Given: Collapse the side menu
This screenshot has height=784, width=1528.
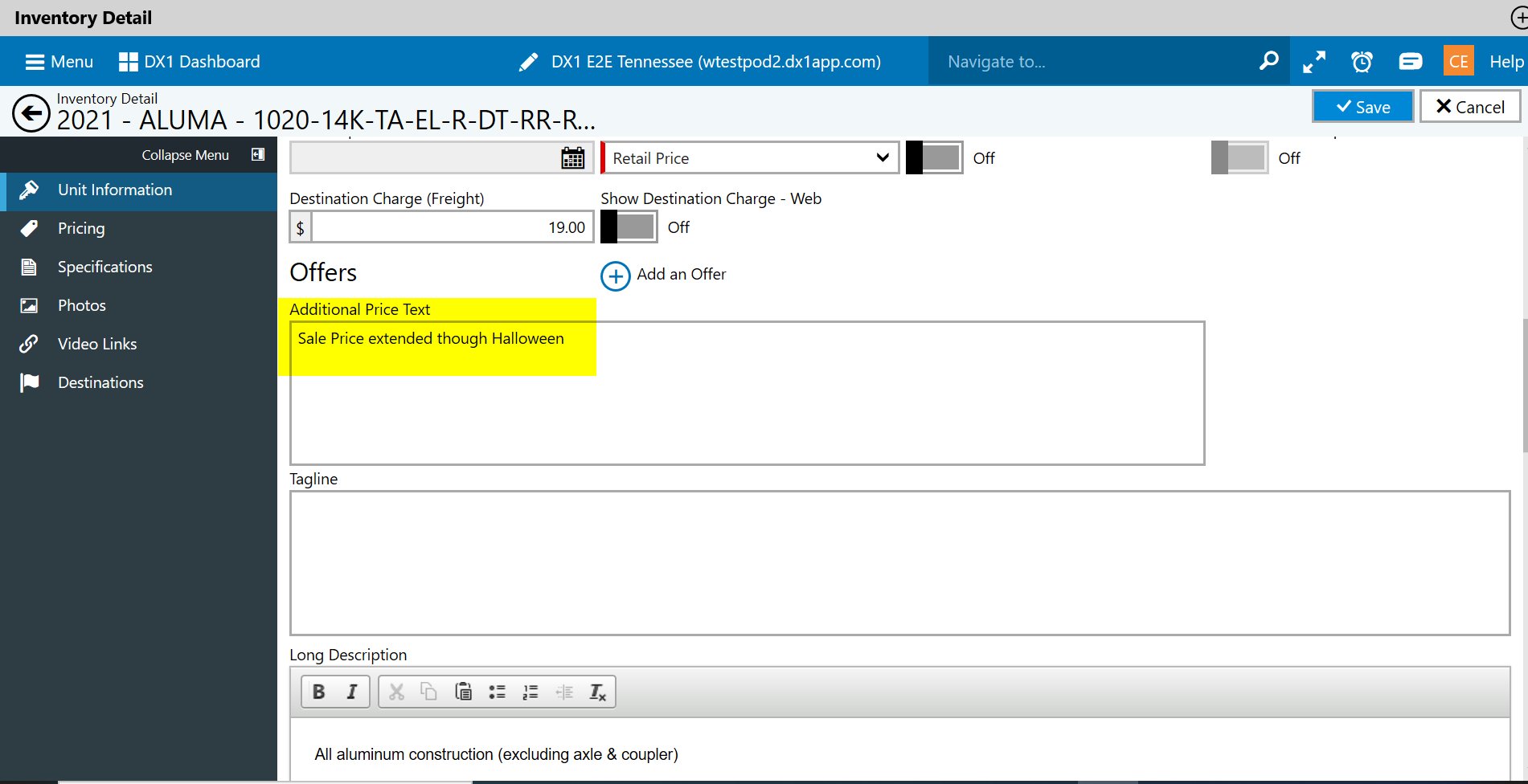Looking at the screenshot, I should click(203, 155).
